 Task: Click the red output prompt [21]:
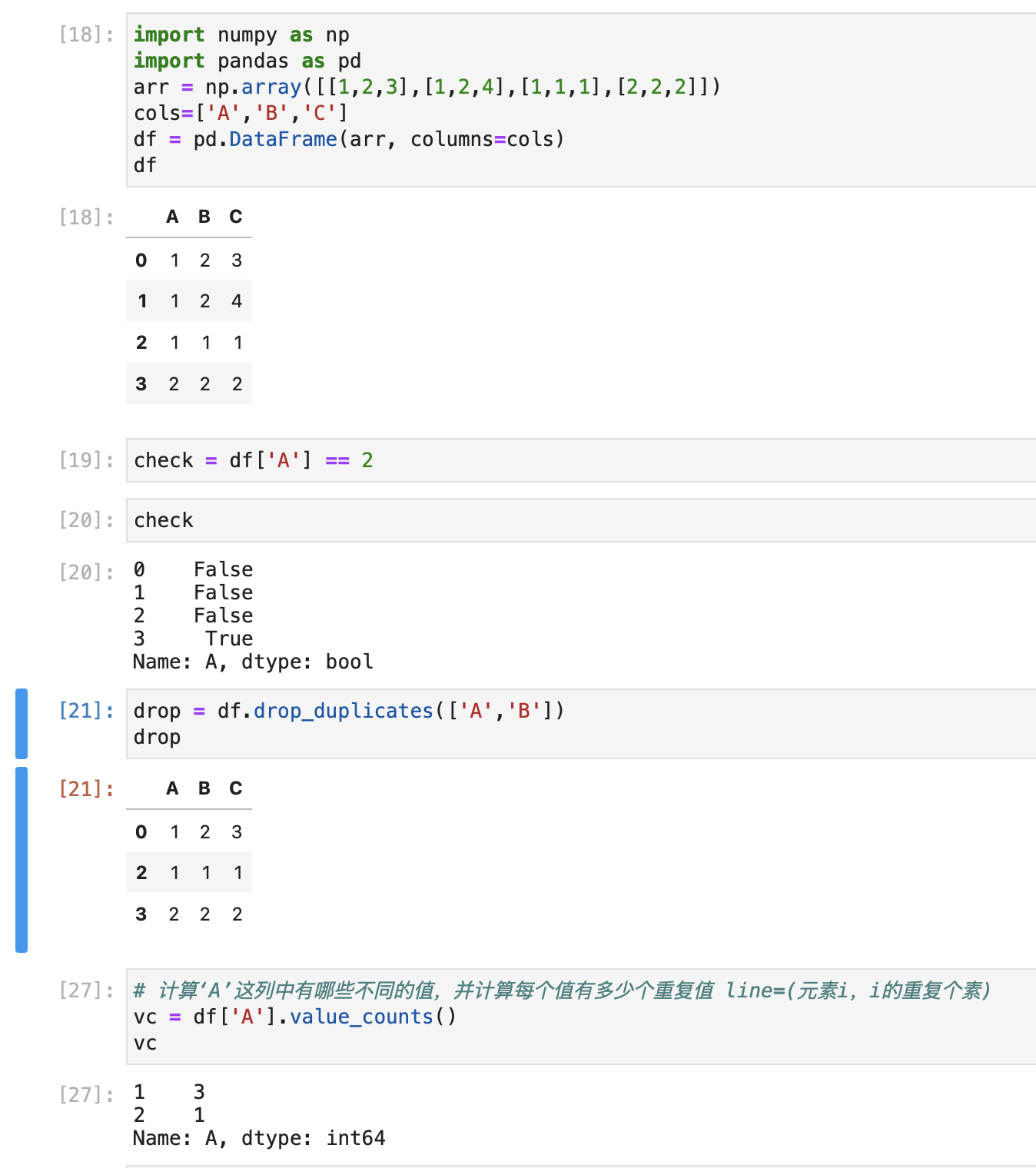[86, 788]
